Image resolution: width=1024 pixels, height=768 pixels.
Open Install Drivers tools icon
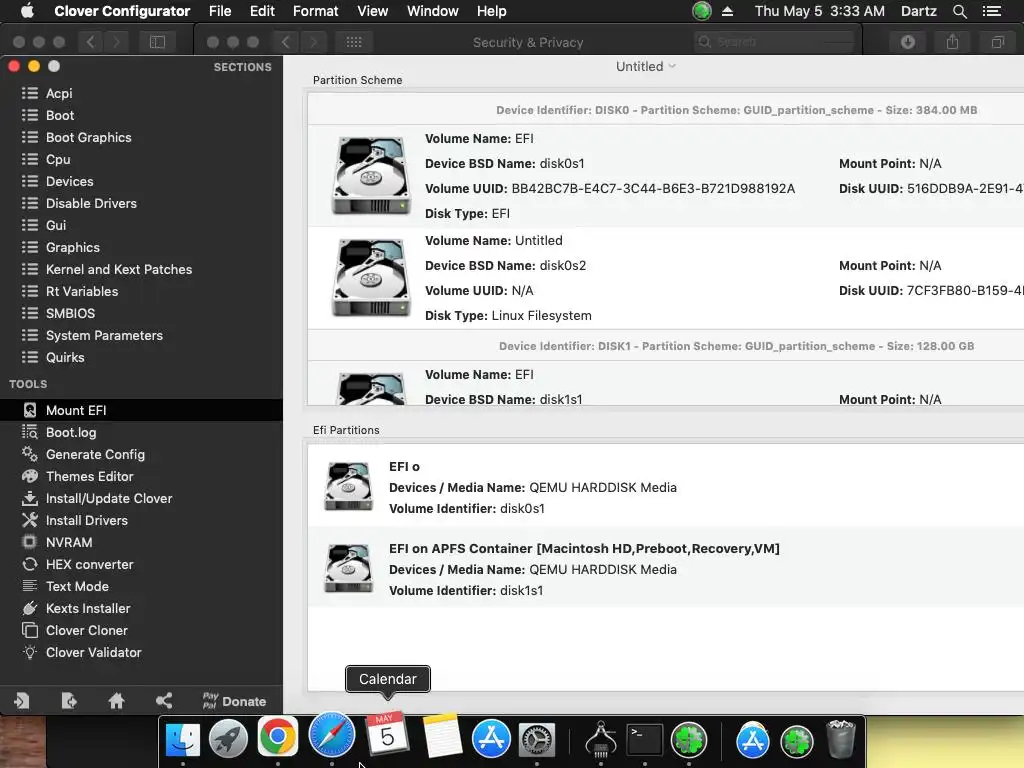pyautogui.click(x=30, y=520)
